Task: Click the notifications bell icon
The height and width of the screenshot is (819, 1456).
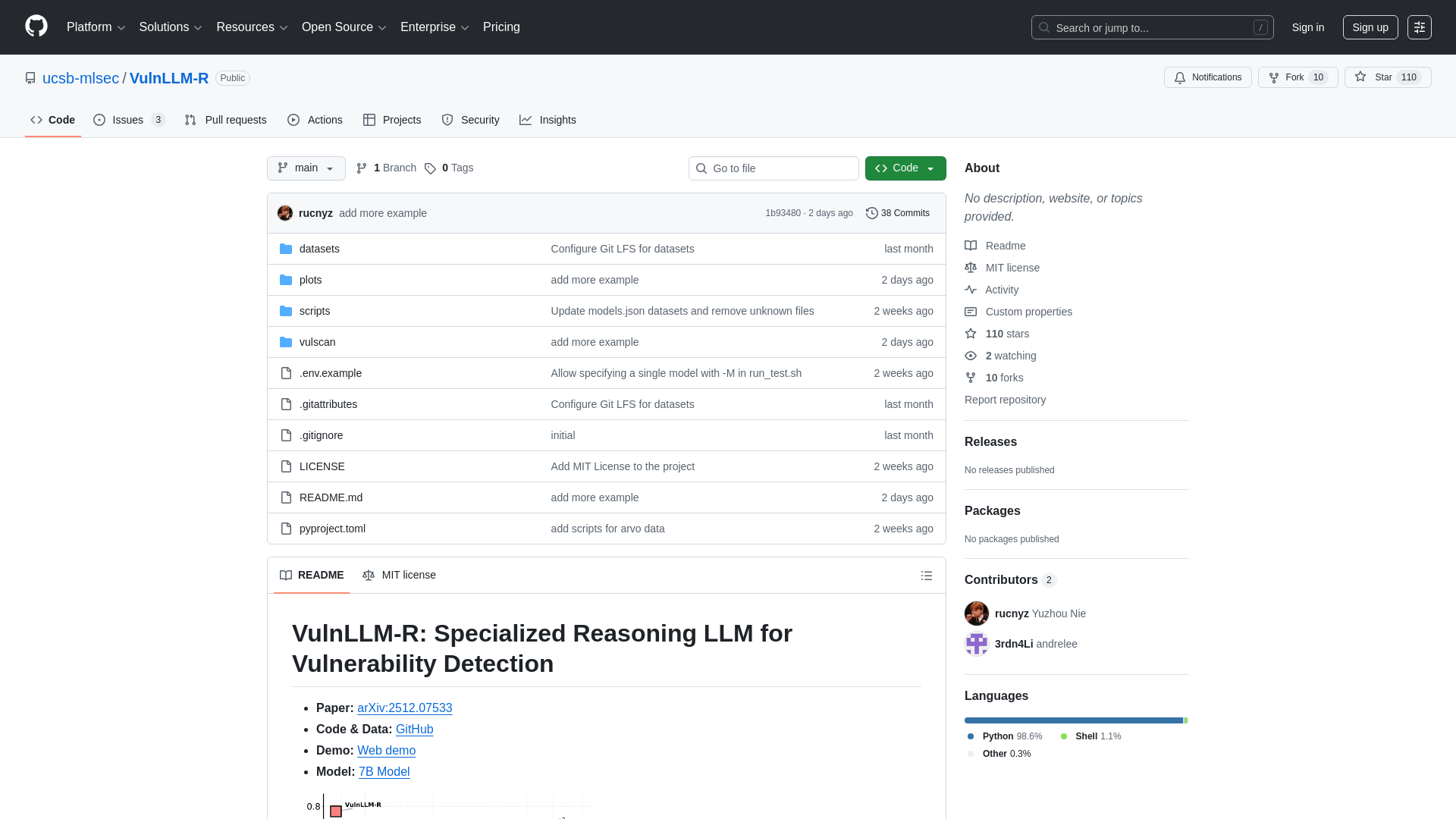Action: [x=1181, y=77]
